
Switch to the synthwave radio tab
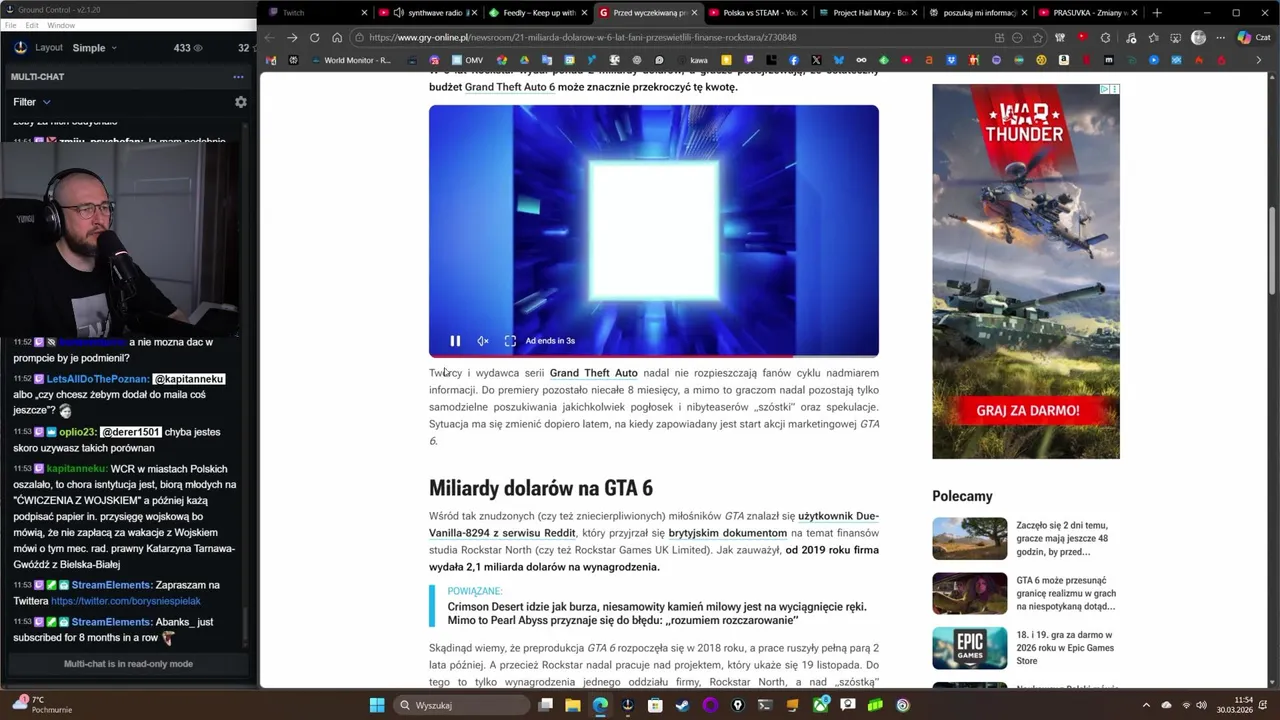(x=429, y=13)
